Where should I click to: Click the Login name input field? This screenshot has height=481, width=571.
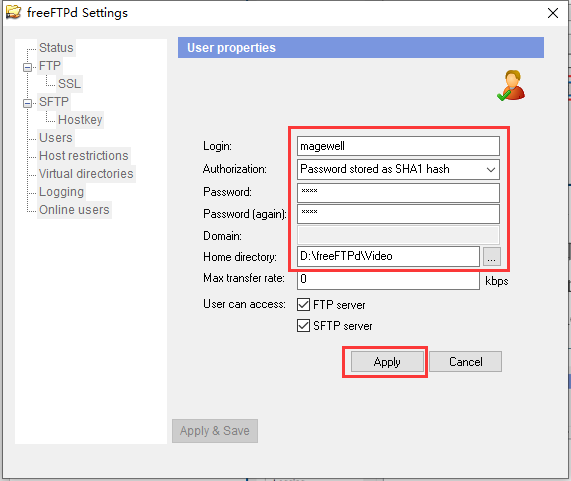[x=398, y=146]
